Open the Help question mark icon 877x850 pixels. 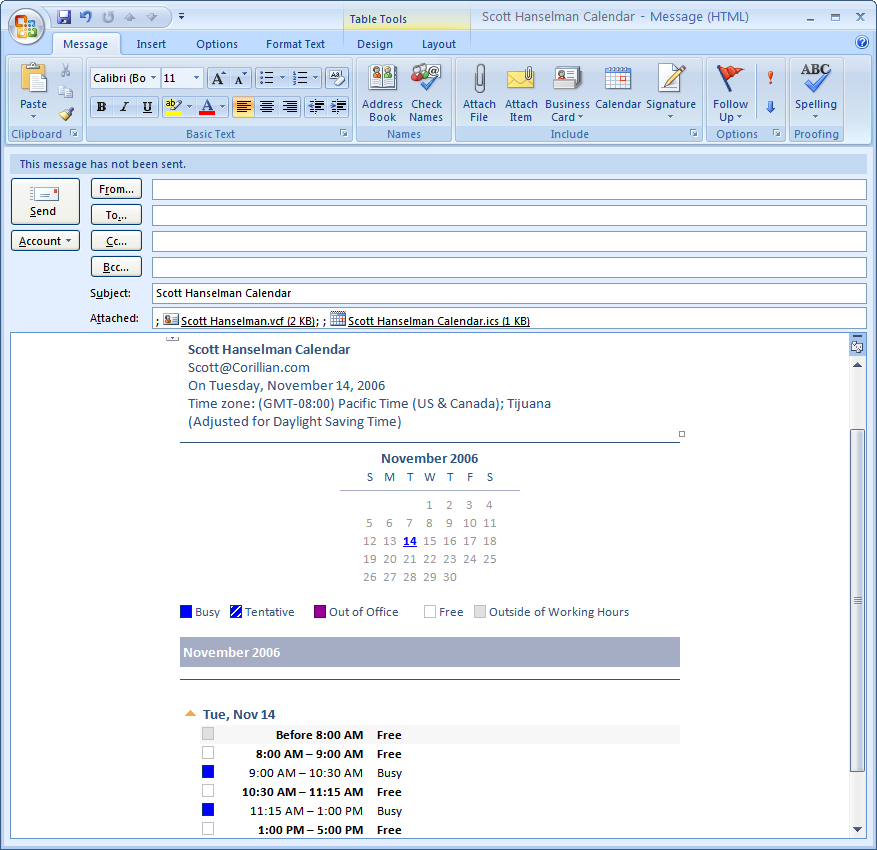tap(862, 42)
